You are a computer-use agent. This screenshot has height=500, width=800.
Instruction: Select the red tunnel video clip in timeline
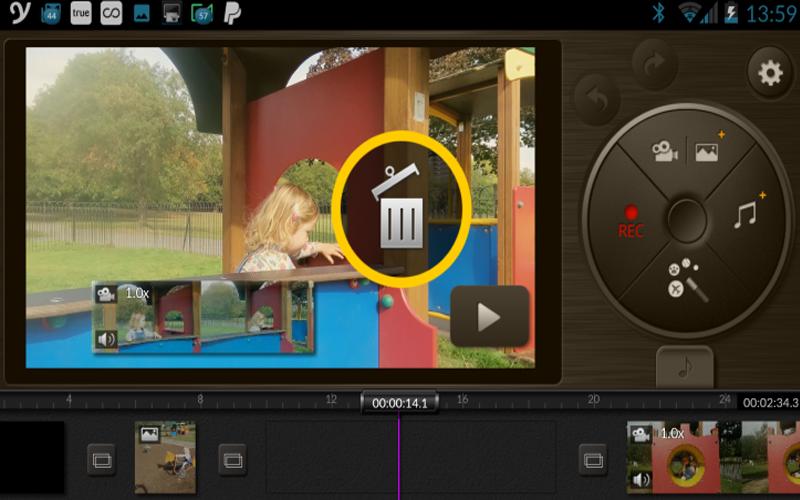coord(713,457)
